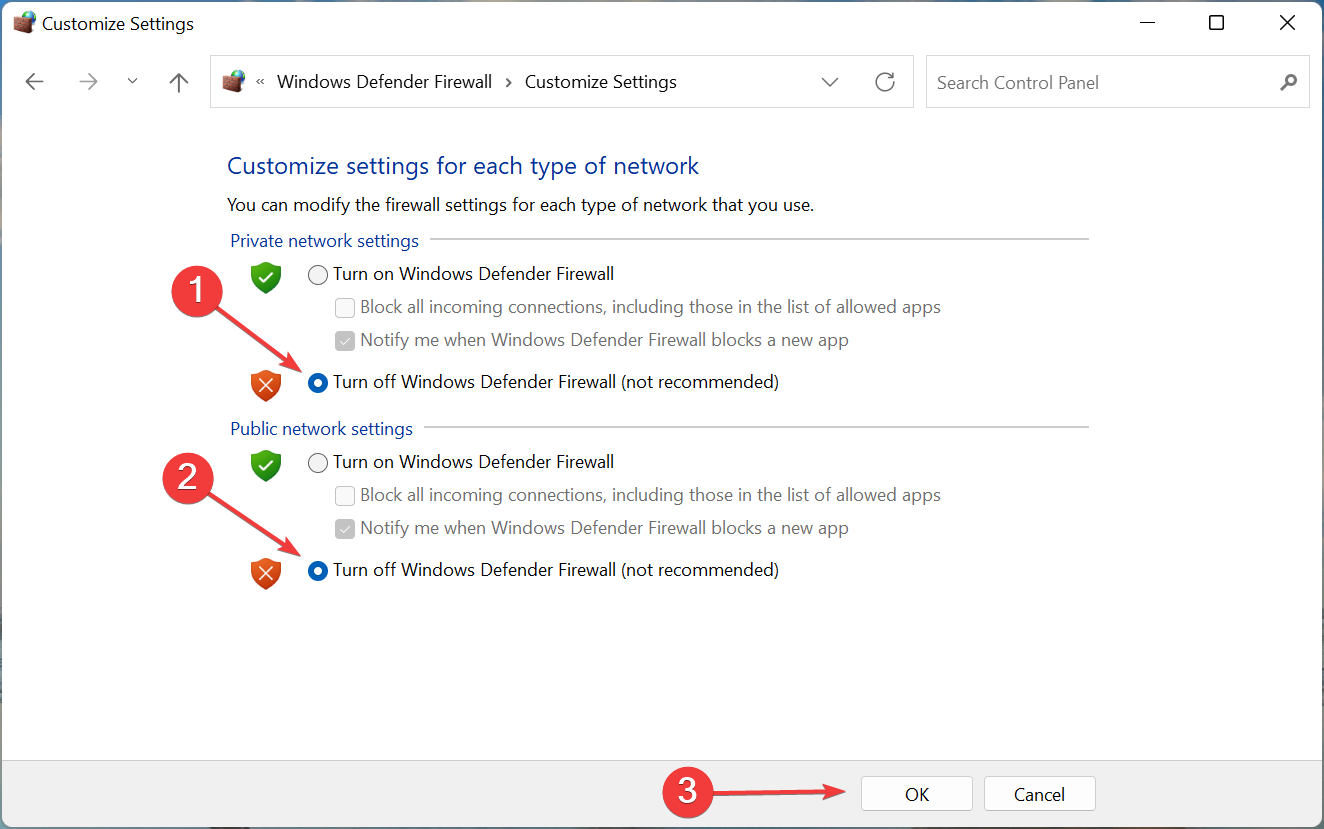The image size is (1324, 829).
Task: Close the Customize Settings window
Action: 1288,23
